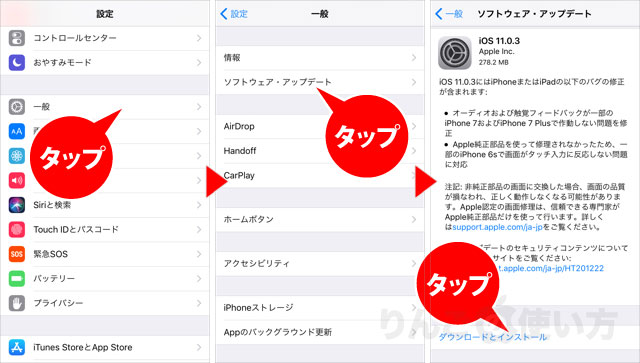Tap the Do Not Disturb moon icon
Viewport: 640px width, 363px height.
tap(17, 62)
